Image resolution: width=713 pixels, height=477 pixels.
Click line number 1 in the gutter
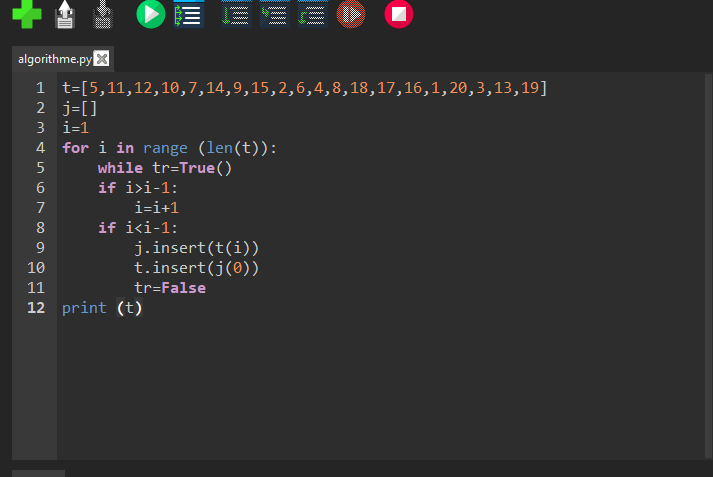click(40, 88)
